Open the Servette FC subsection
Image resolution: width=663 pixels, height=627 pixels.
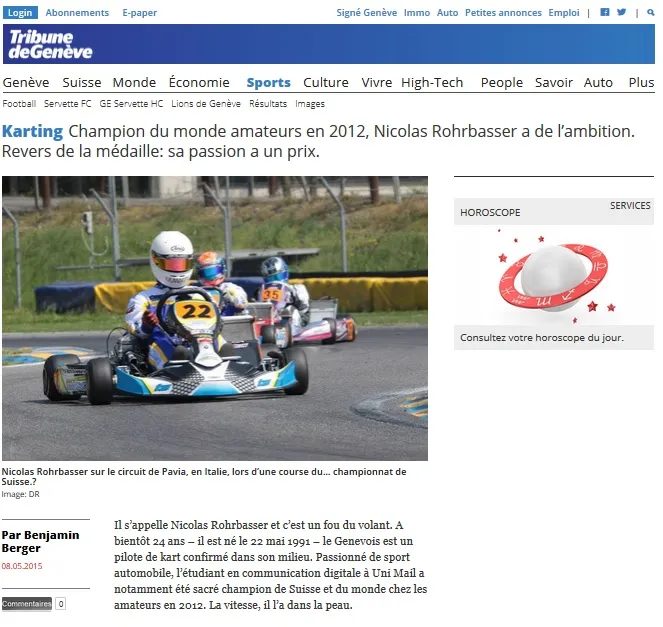point(68,104)
